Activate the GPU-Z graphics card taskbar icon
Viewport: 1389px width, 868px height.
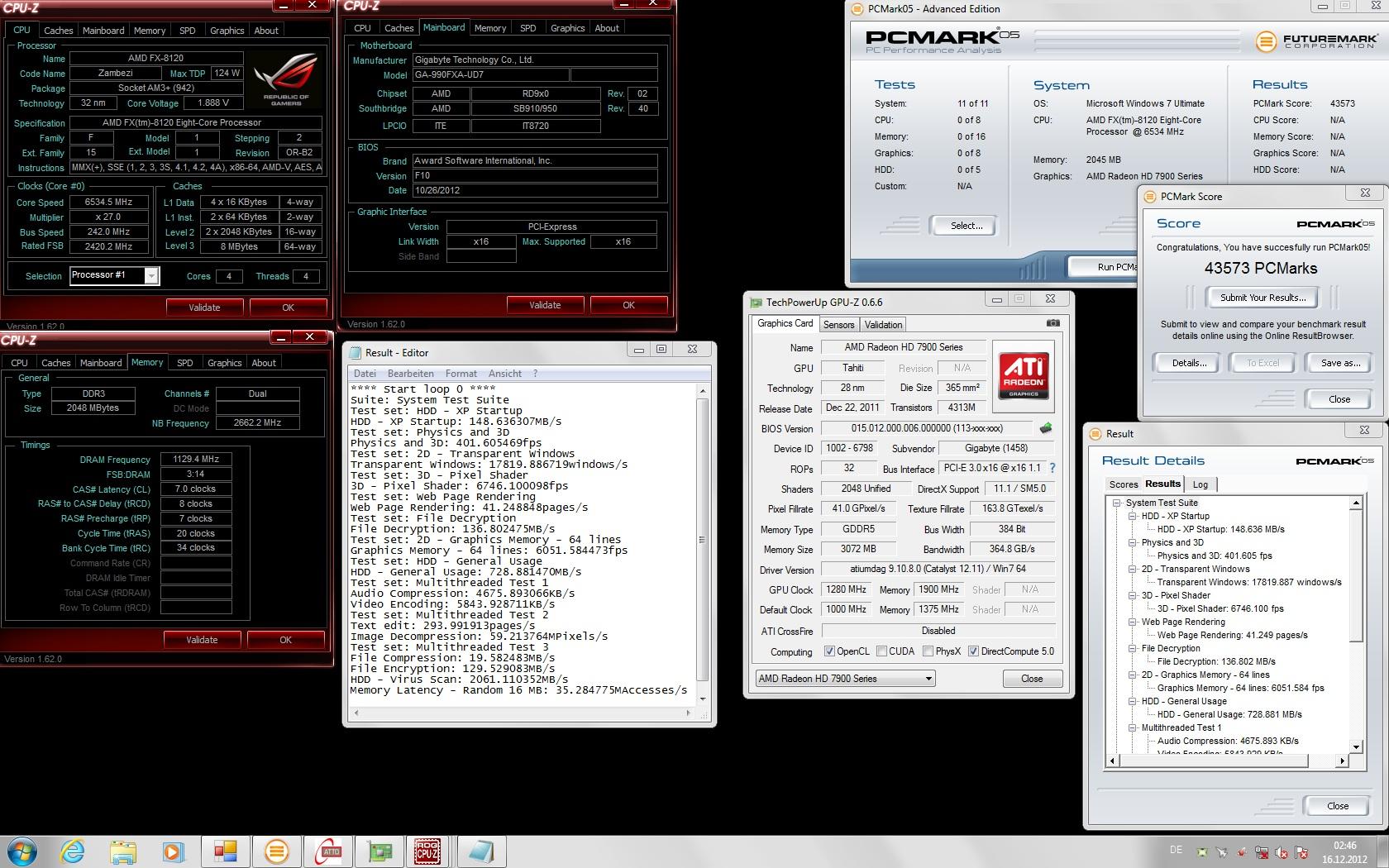point(379,851)
